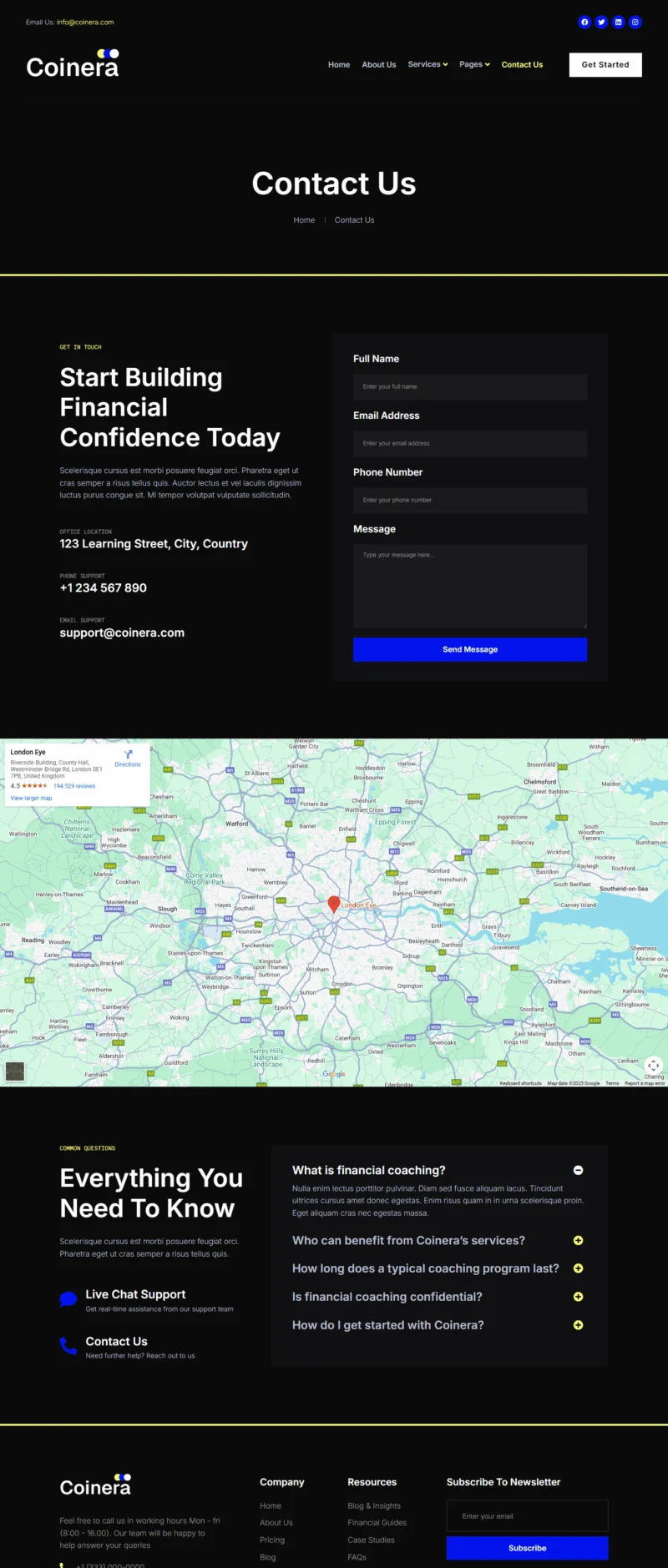Expand "Is financial coaching confidential?" question

[x=438, y=1297]
